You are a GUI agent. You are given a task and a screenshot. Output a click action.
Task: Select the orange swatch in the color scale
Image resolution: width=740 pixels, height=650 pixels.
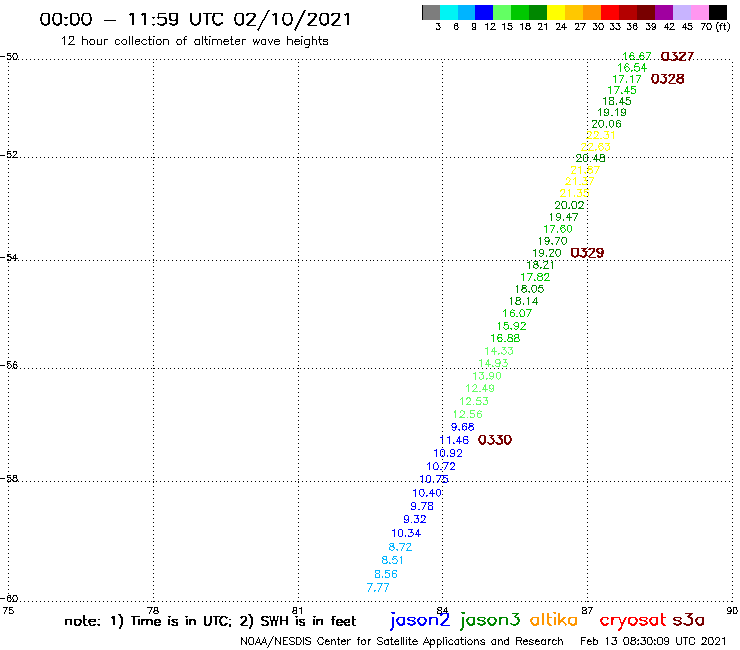(592, 12)
